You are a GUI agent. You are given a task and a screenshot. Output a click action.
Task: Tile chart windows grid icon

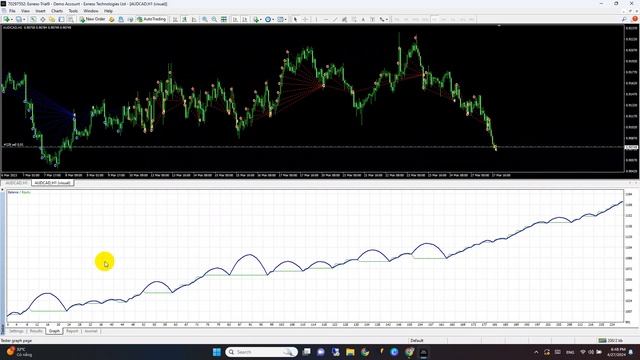point(224,19)
